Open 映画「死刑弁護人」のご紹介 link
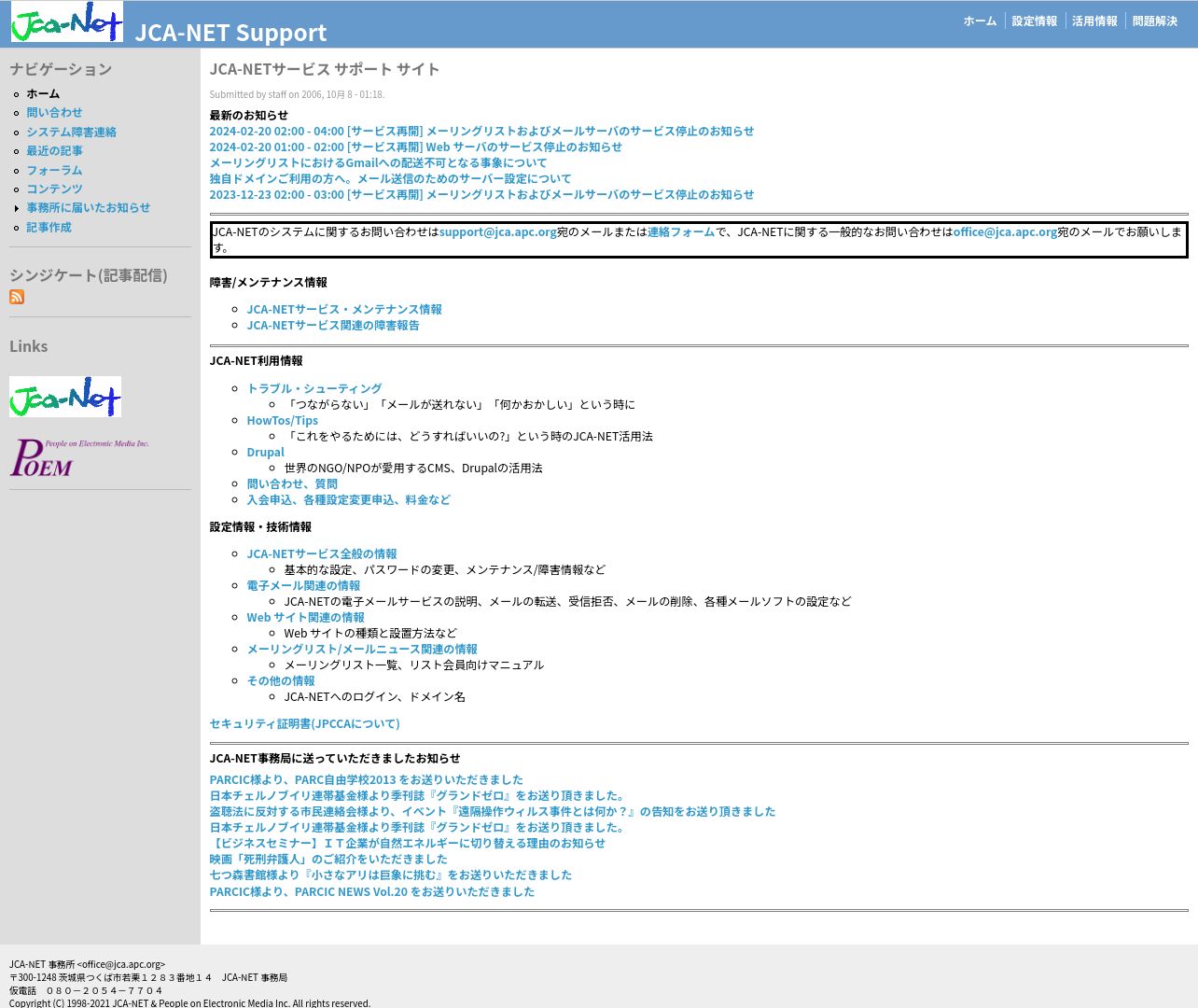 pyautogui.click(x=328, y=859)
